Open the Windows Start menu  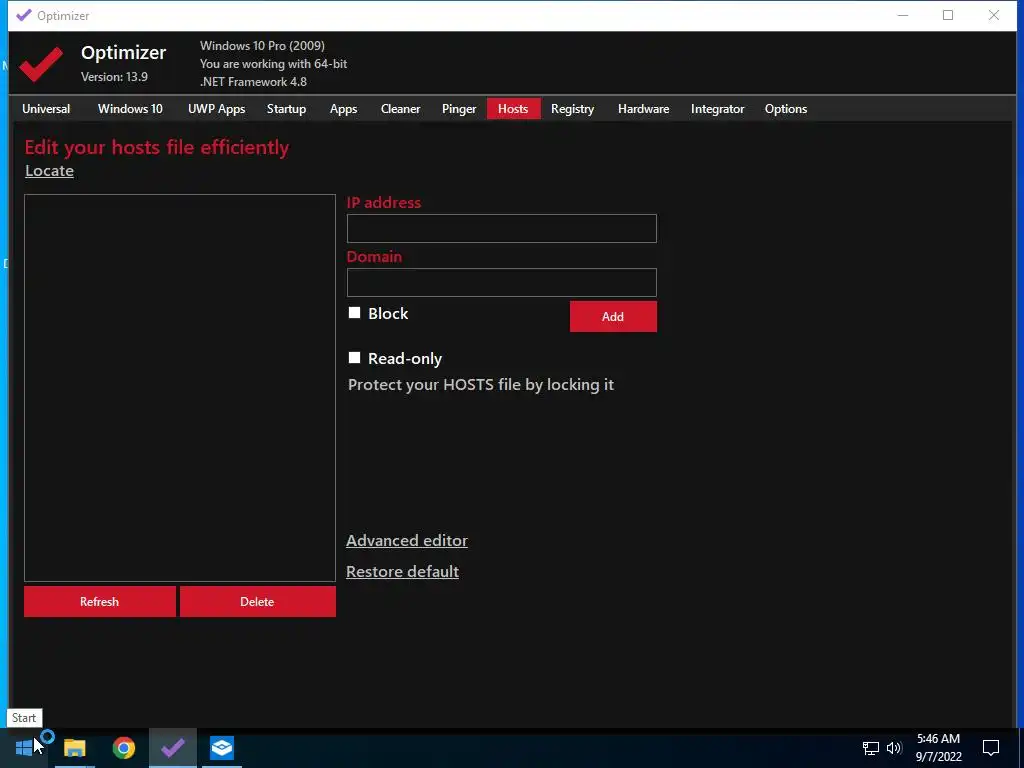pyautogui.click(x=24, y=748)
